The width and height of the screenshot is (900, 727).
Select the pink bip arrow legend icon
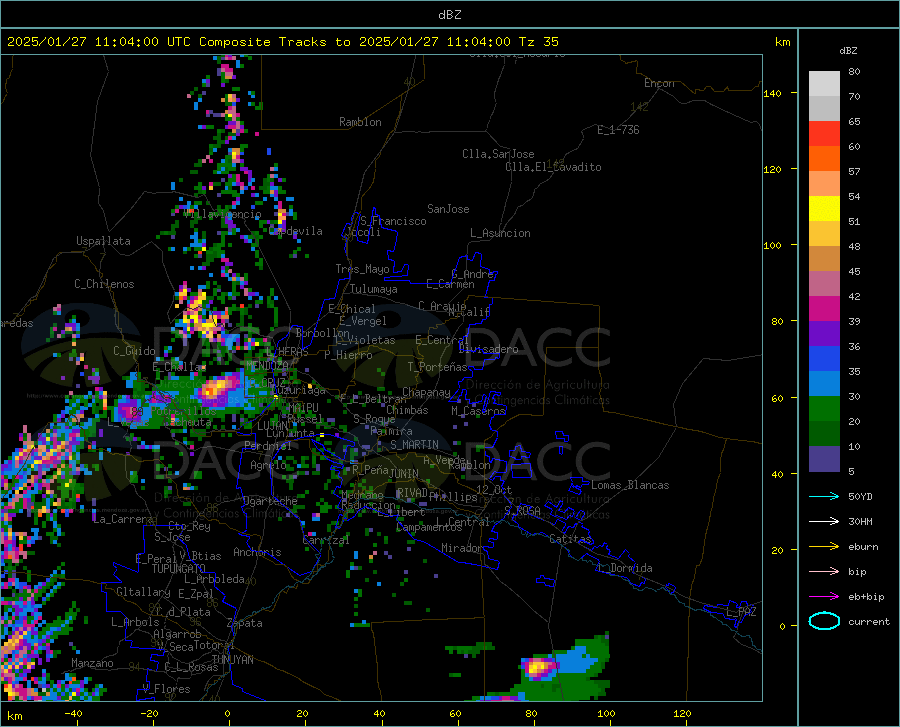[824, 572]
